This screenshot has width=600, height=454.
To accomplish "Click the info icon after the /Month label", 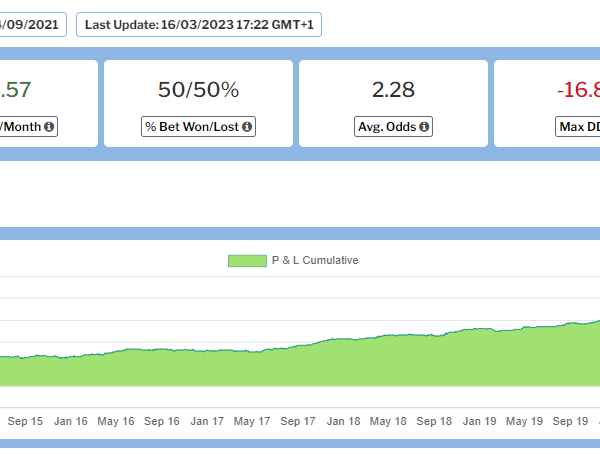I will (x=50, y=127).
